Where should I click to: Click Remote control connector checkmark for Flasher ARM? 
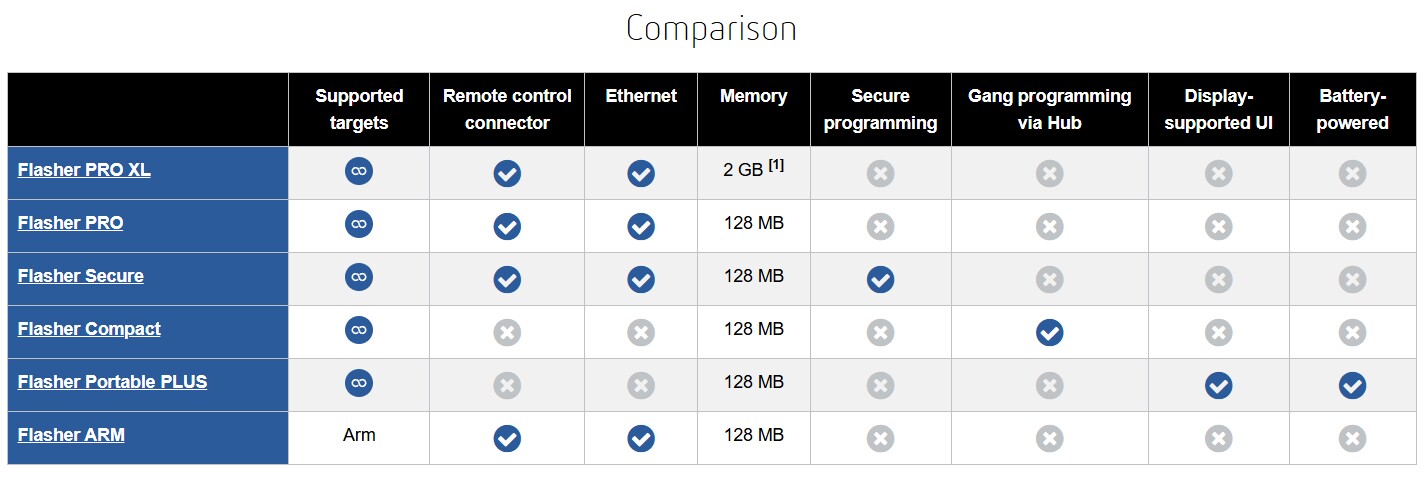tap(507, 438)
